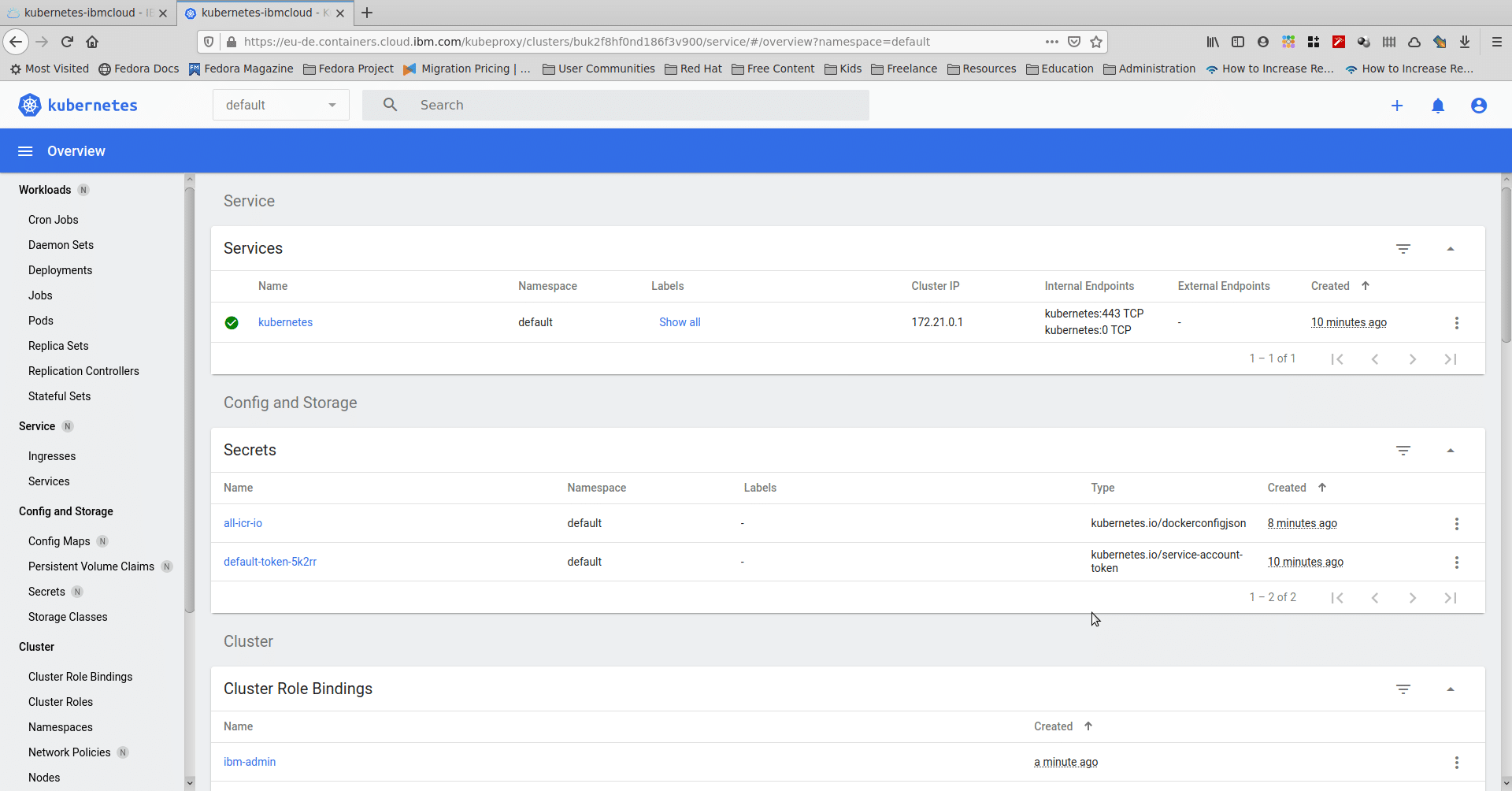Open actions menu for all-icr-io secret
This screenshot has height=791, width=1512.
(1457, 524)
